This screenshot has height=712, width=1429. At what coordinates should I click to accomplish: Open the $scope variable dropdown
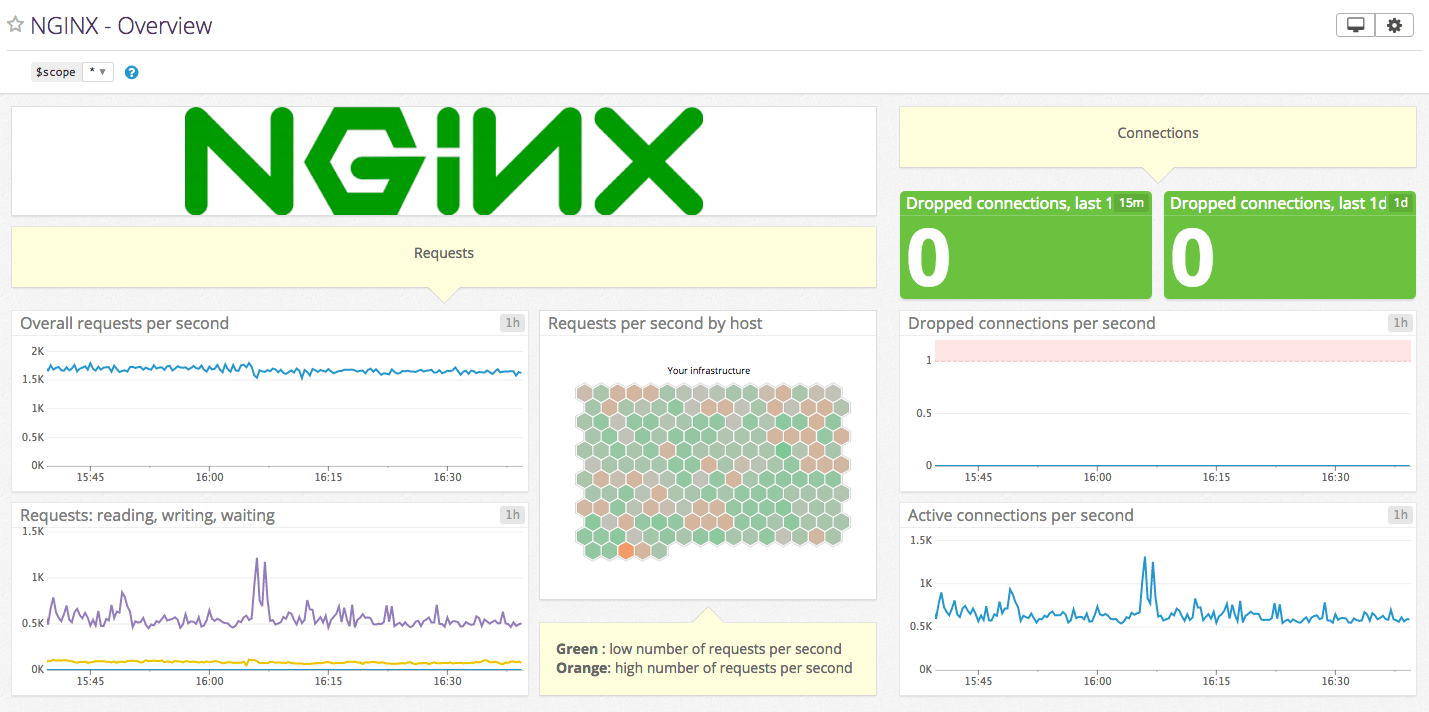[x=97, y=72]
